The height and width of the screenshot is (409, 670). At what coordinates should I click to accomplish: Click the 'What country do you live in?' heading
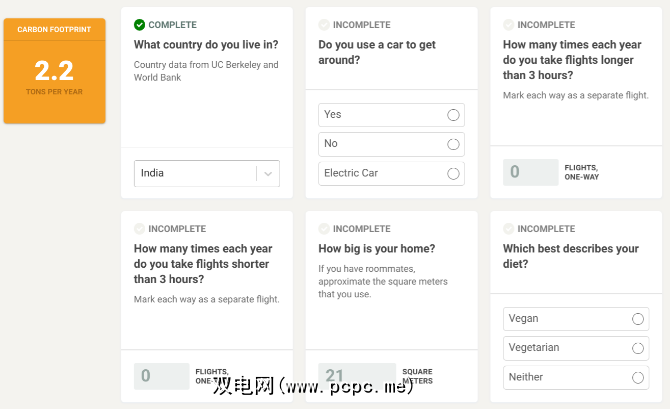(x=206, y=45)
